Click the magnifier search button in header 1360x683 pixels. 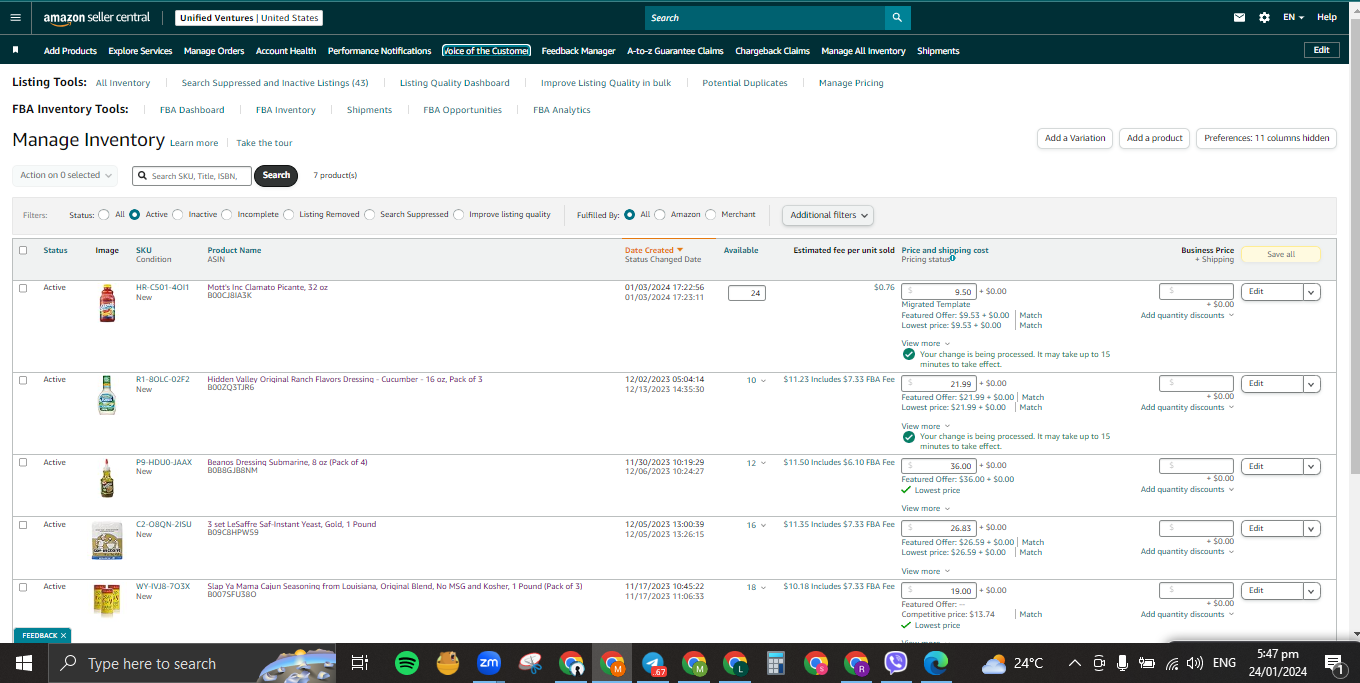898,17
